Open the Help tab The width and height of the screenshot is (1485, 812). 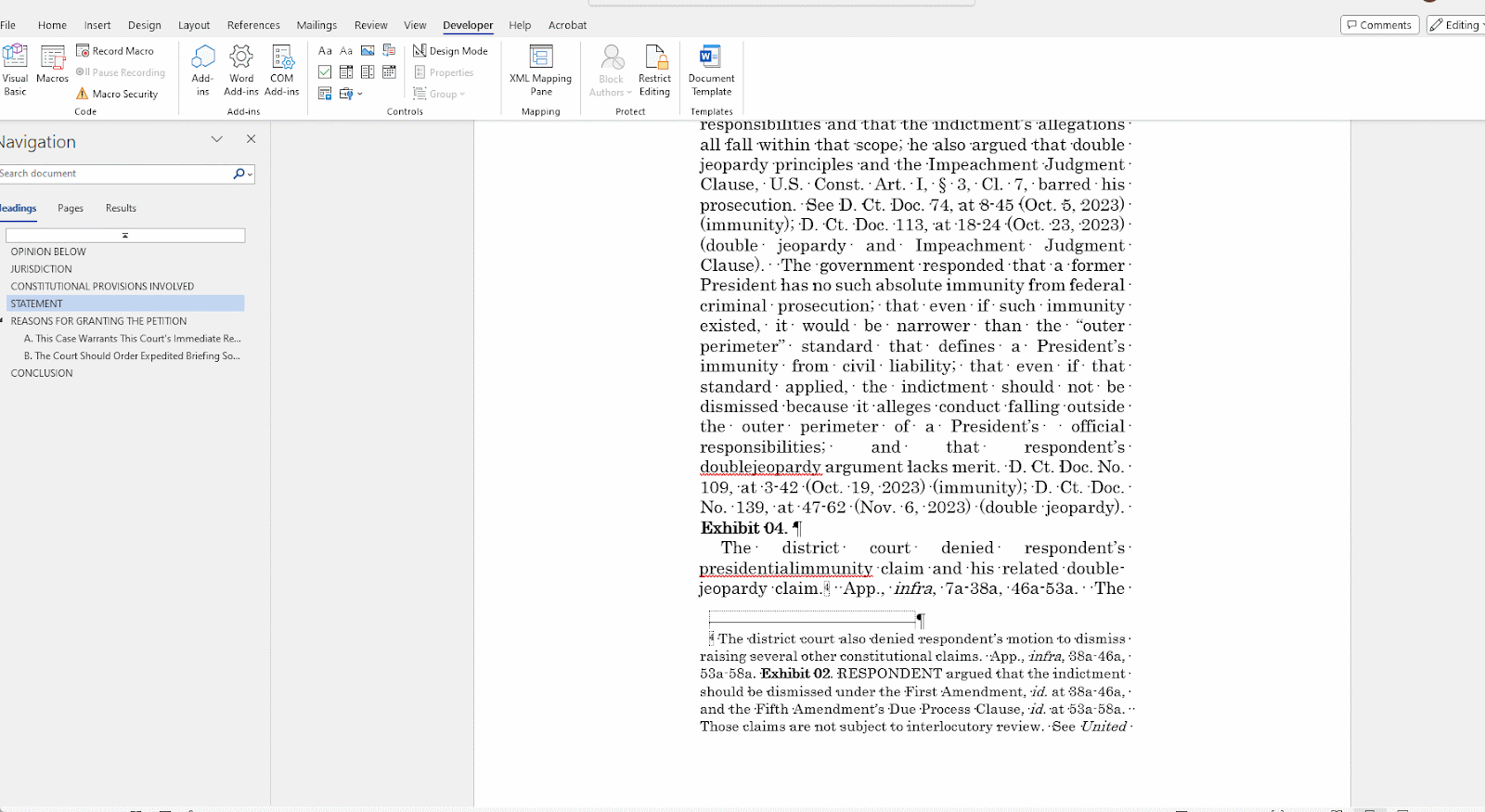(x=520, y=25)
